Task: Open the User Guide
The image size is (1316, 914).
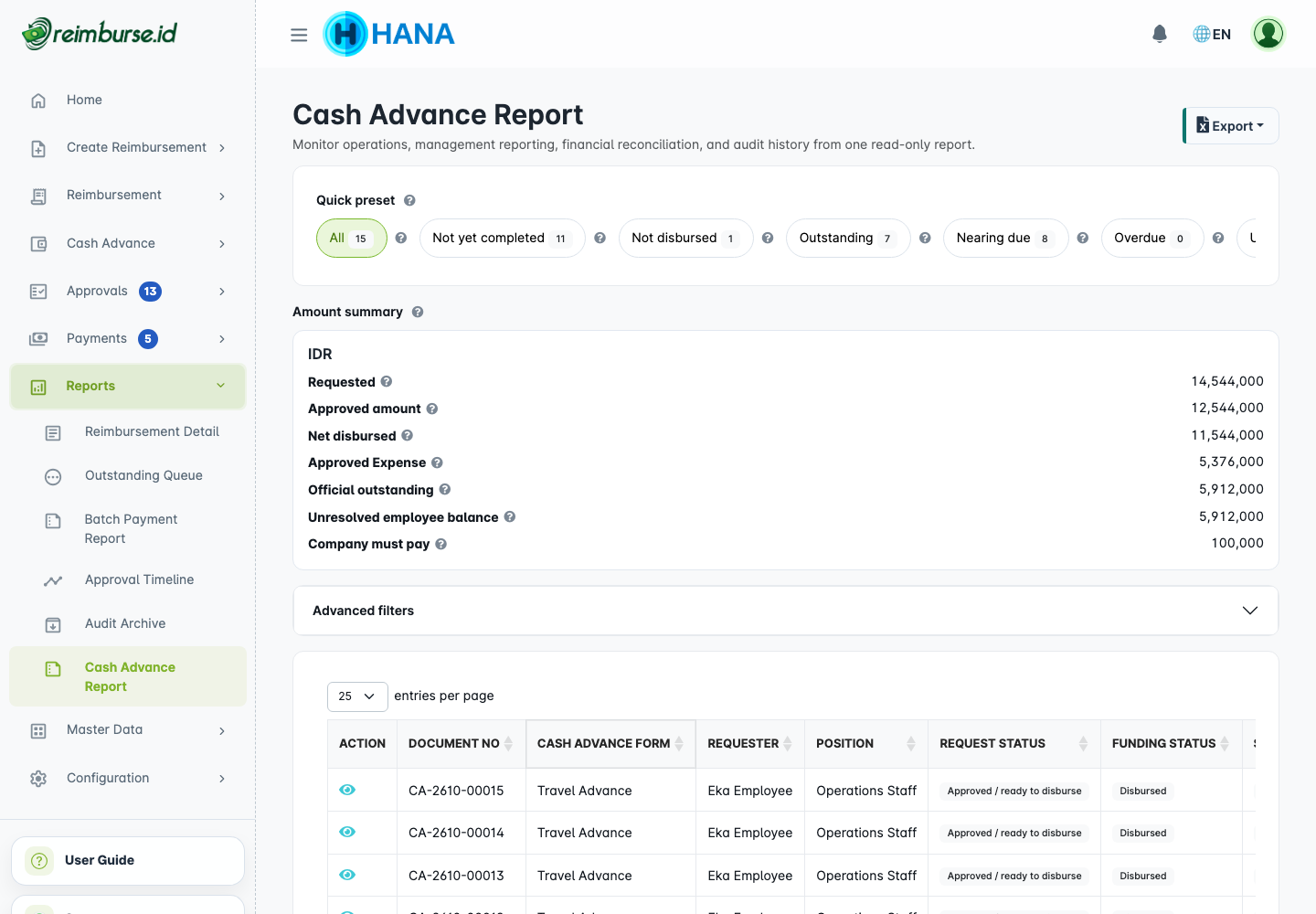Action: click(x=128, y=861)
